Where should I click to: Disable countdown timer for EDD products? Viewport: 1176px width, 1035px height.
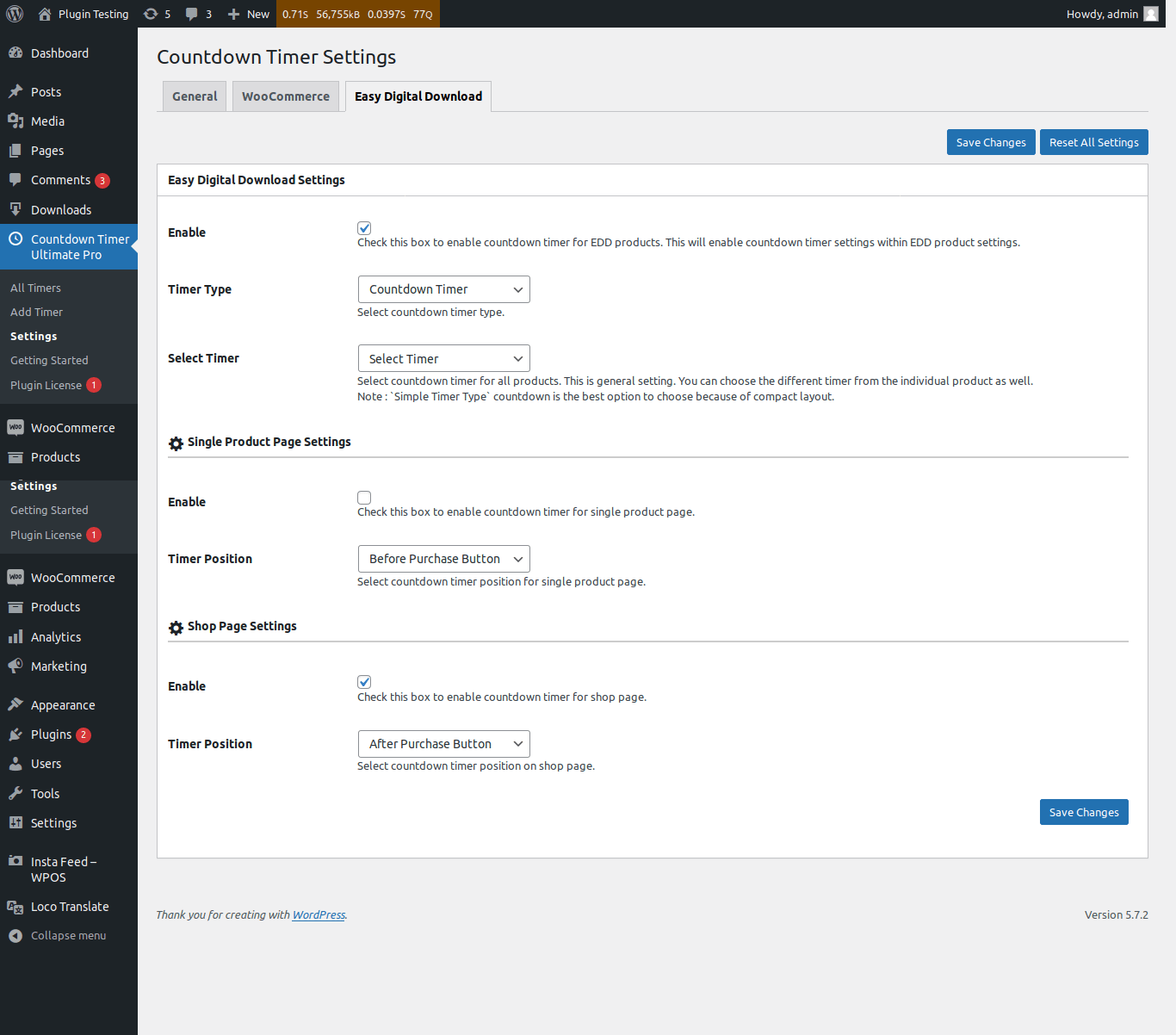pos(364,227)
